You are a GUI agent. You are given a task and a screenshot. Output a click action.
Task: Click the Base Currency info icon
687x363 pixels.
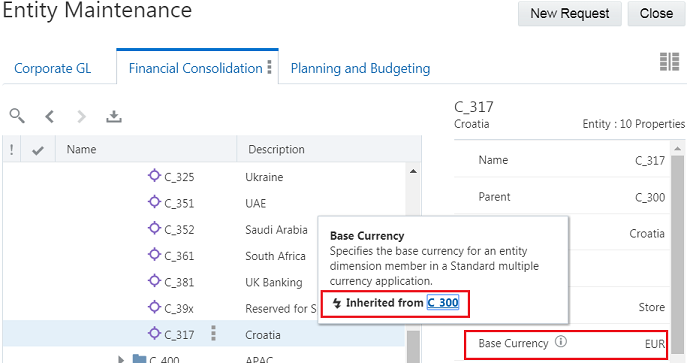click(561, 341)
